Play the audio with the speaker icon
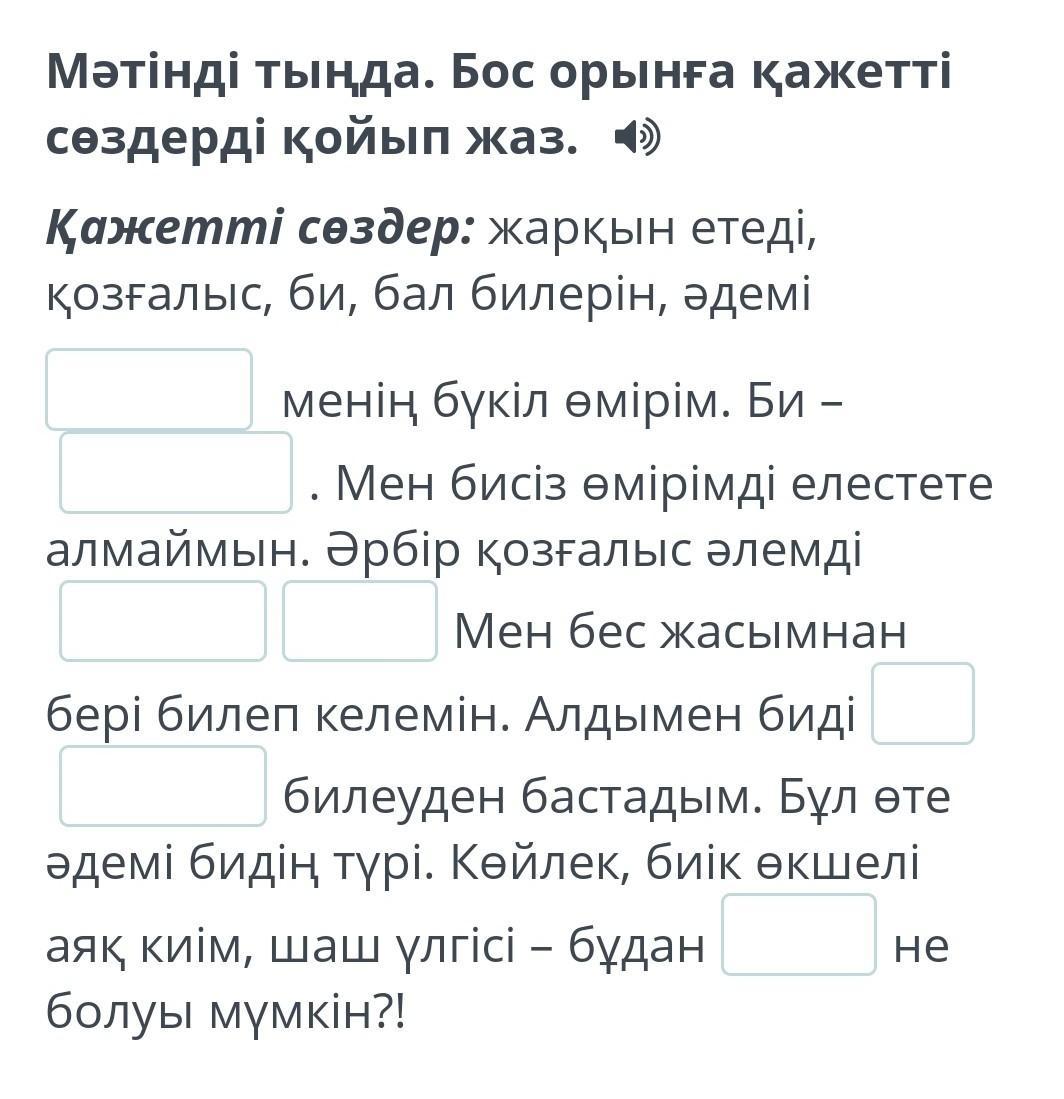This screenshot has height=1099, width=1064. (x=636, y=138)
